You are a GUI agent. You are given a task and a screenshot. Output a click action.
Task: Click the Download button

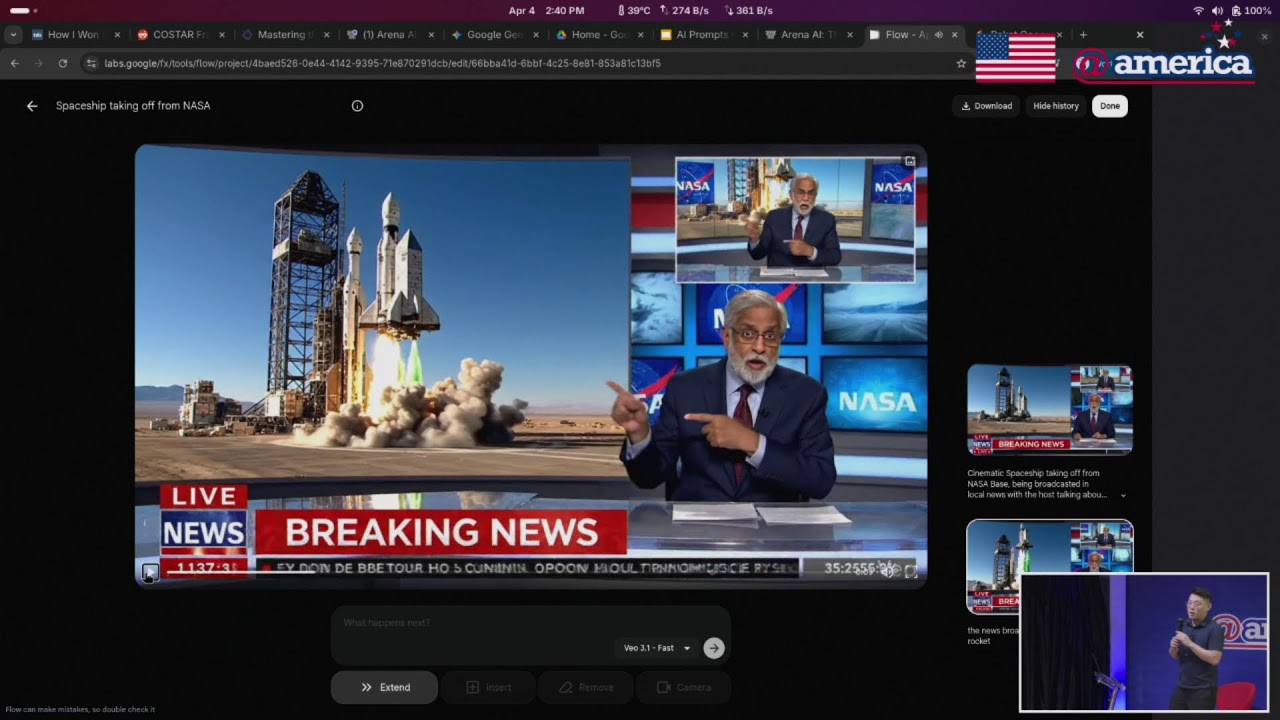[987, 106]
